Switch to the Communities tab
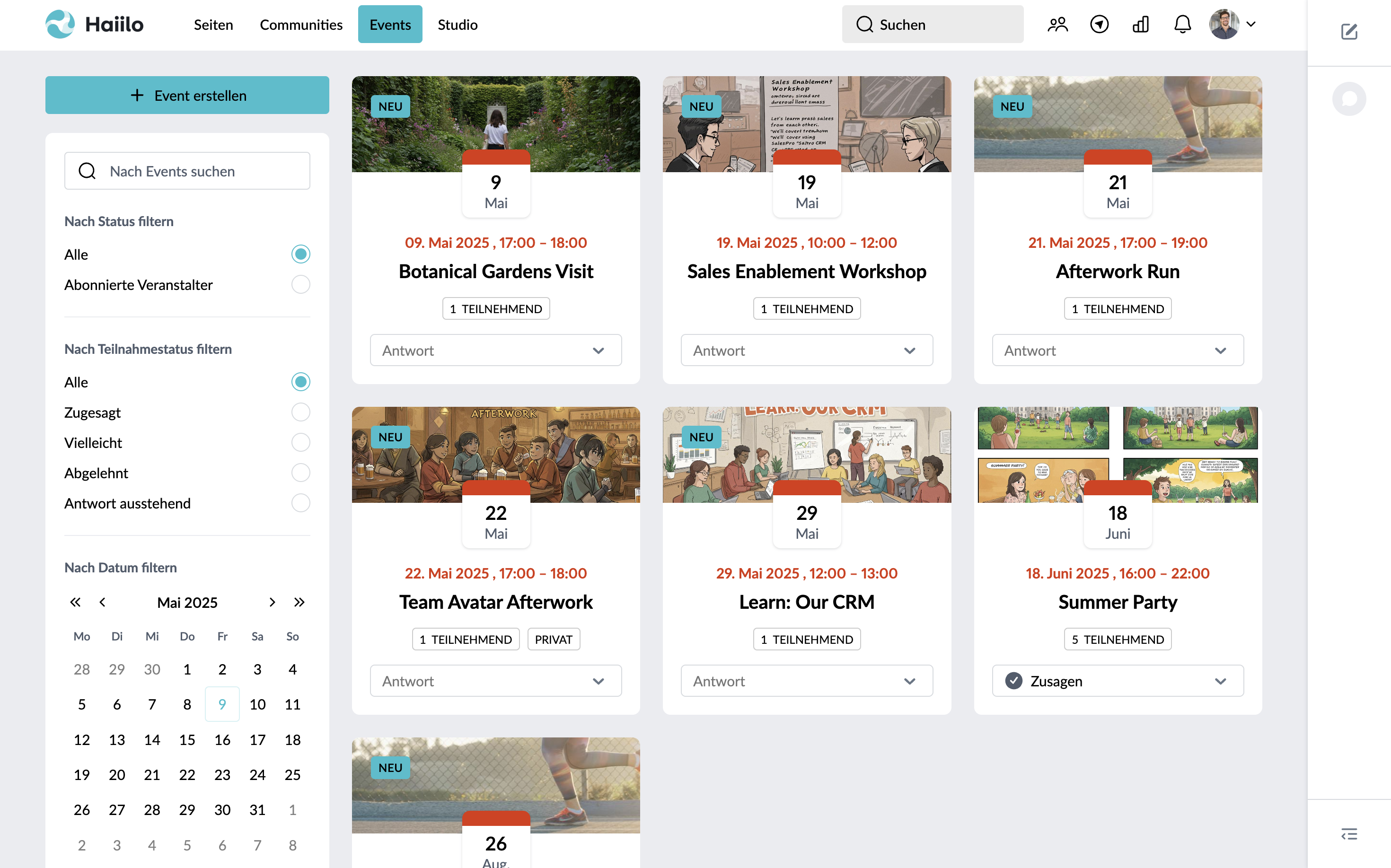This screenshot has height=868, width=1391. tap(301, 25)
